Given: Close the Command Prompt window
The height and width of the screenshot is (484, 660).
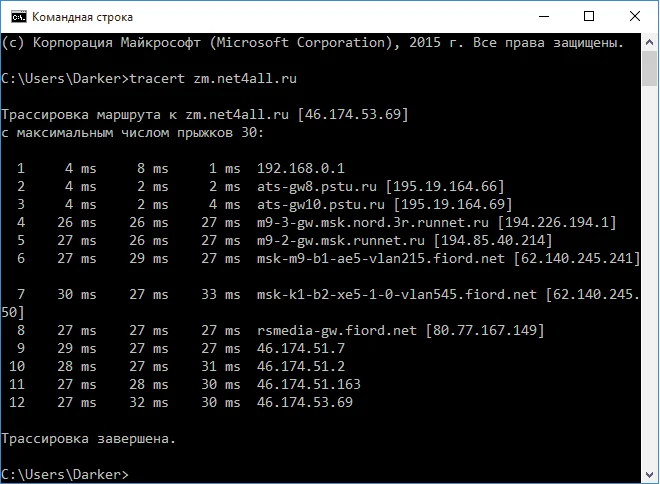Looking at the screenshot, I should click(634, 16).
